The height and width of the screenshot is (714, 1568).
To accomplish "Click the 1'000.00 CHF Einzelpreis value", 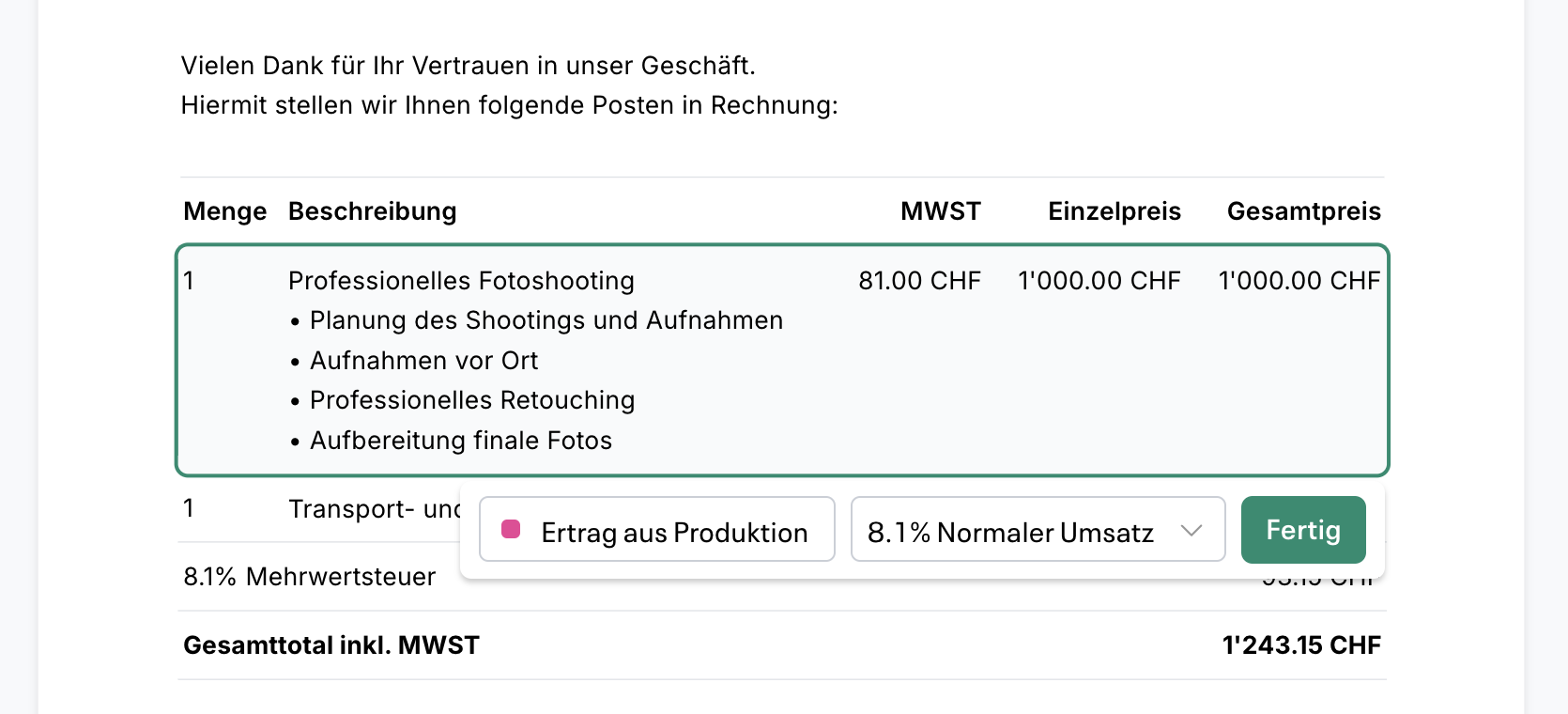I will click(1099, 280).
